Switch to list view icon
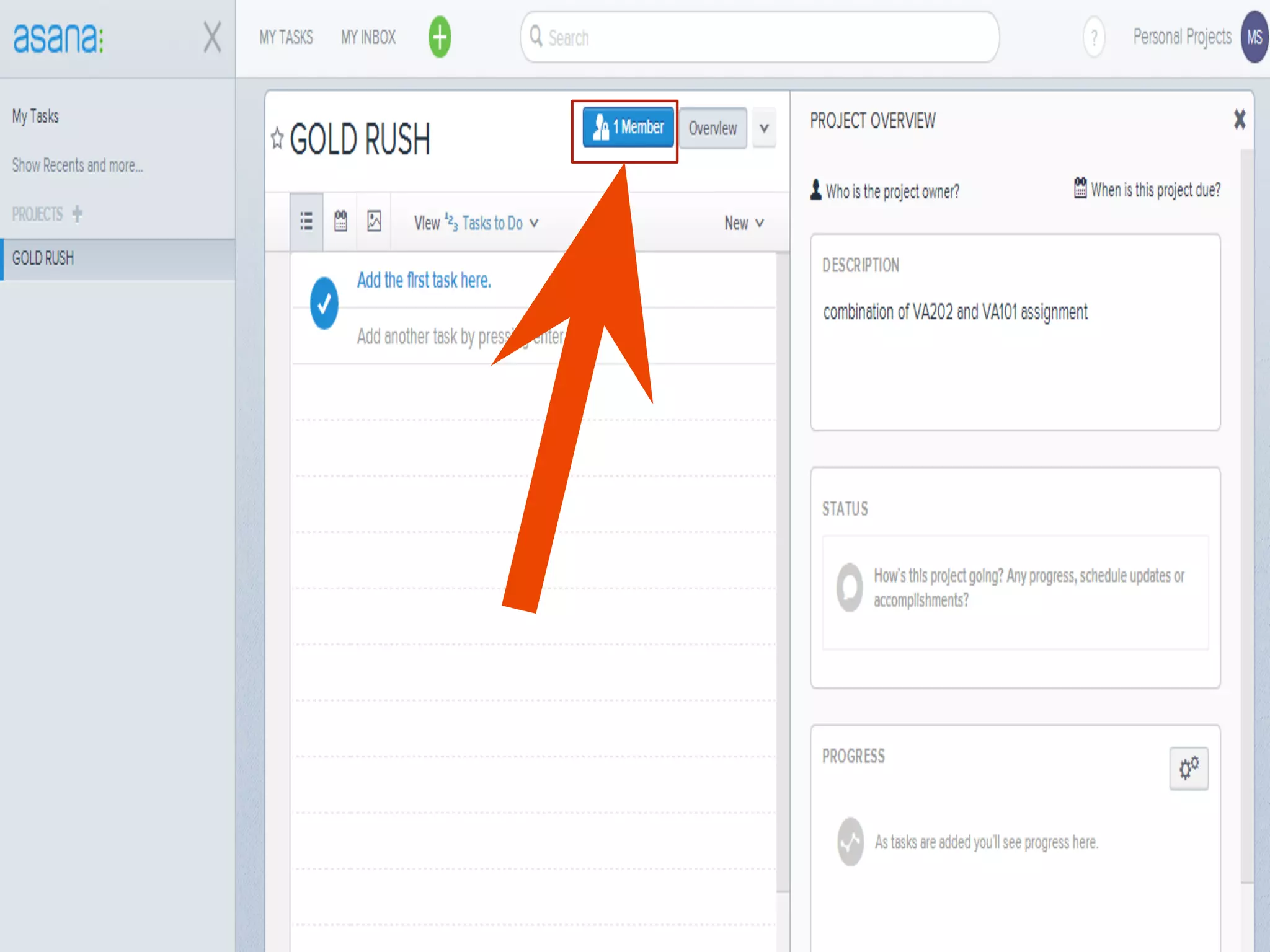Screen dimensions: 1270x952 pos(306,221)
